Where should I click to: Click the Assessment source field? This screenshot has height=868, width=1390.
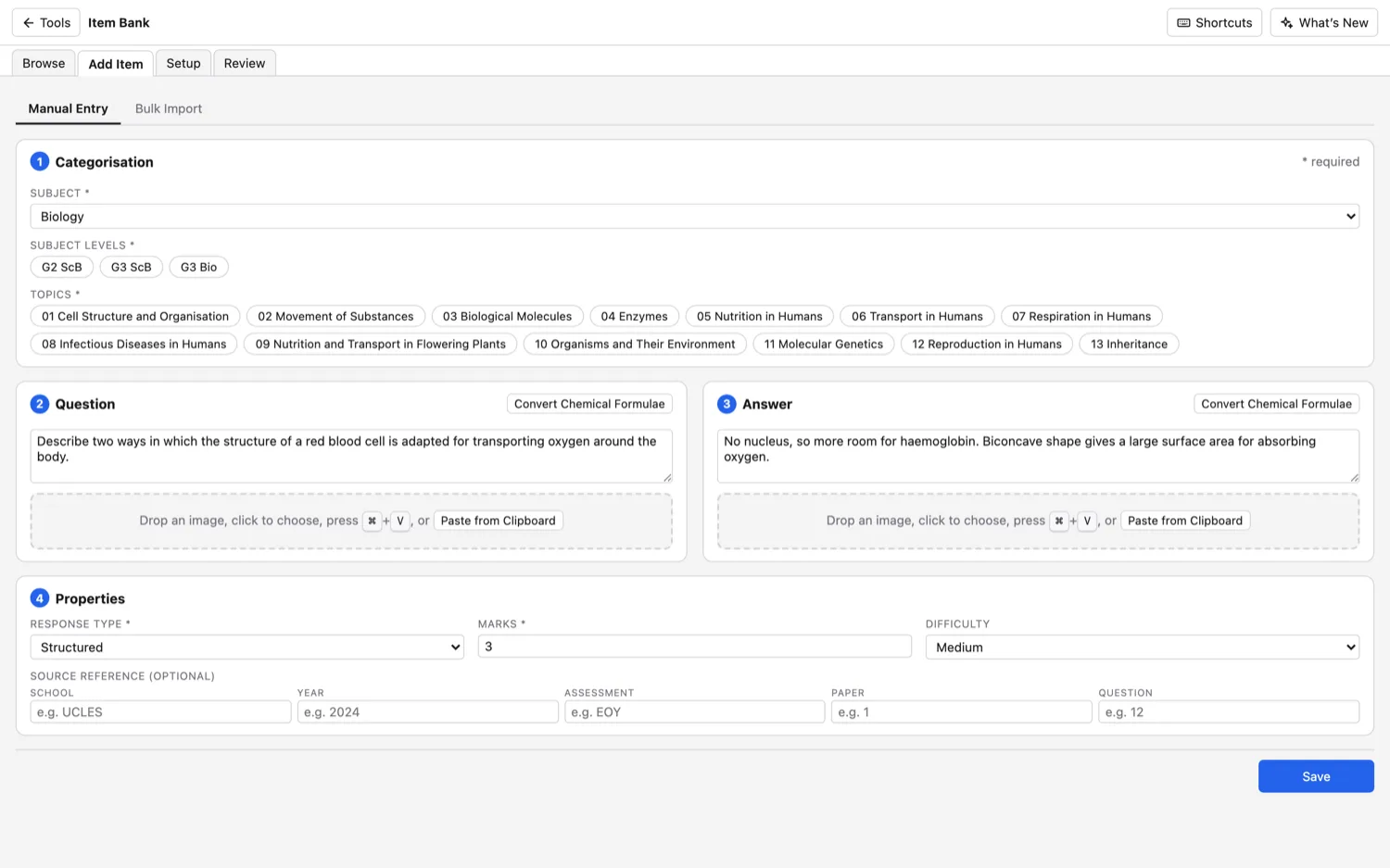click(694, 711)
